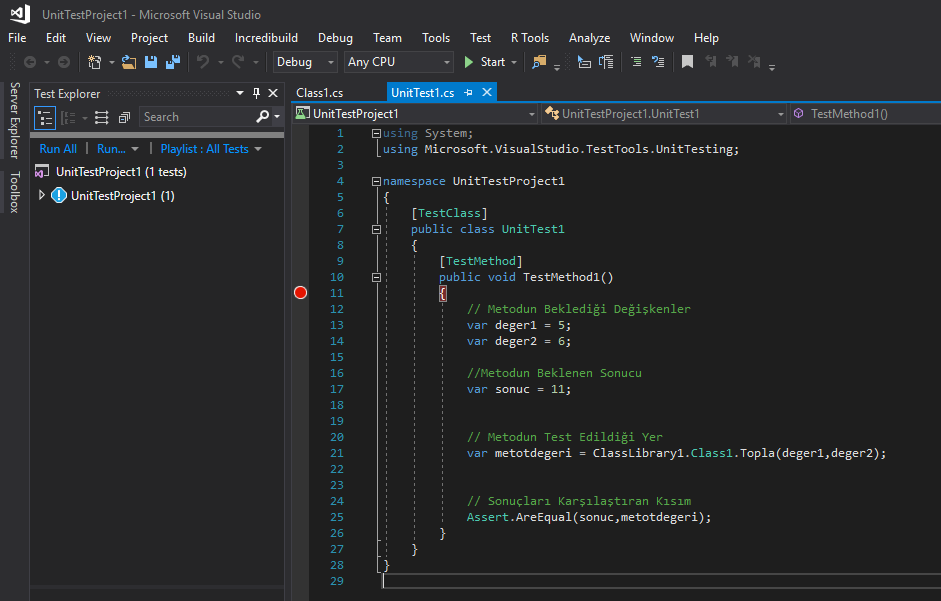Click the overlapping squares icon in Test Explorer

tap(124, 118)
